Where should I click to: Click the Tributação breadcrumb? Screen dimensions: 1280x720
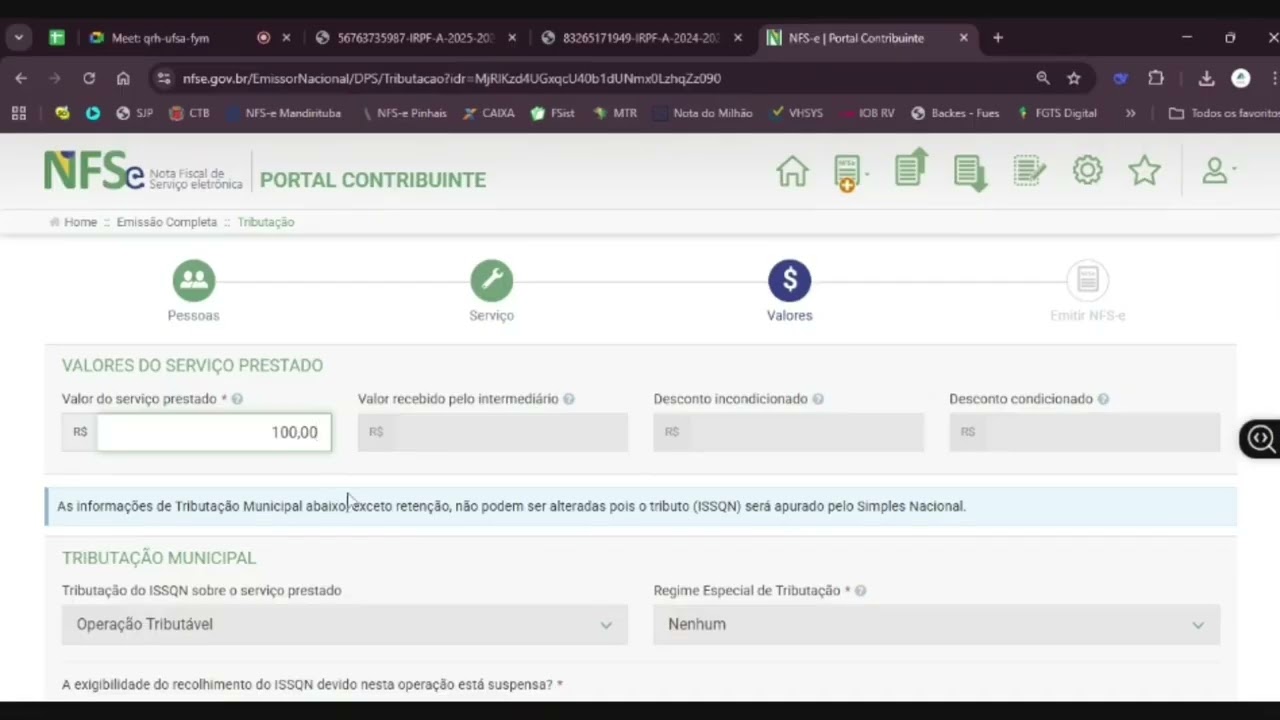266,222
